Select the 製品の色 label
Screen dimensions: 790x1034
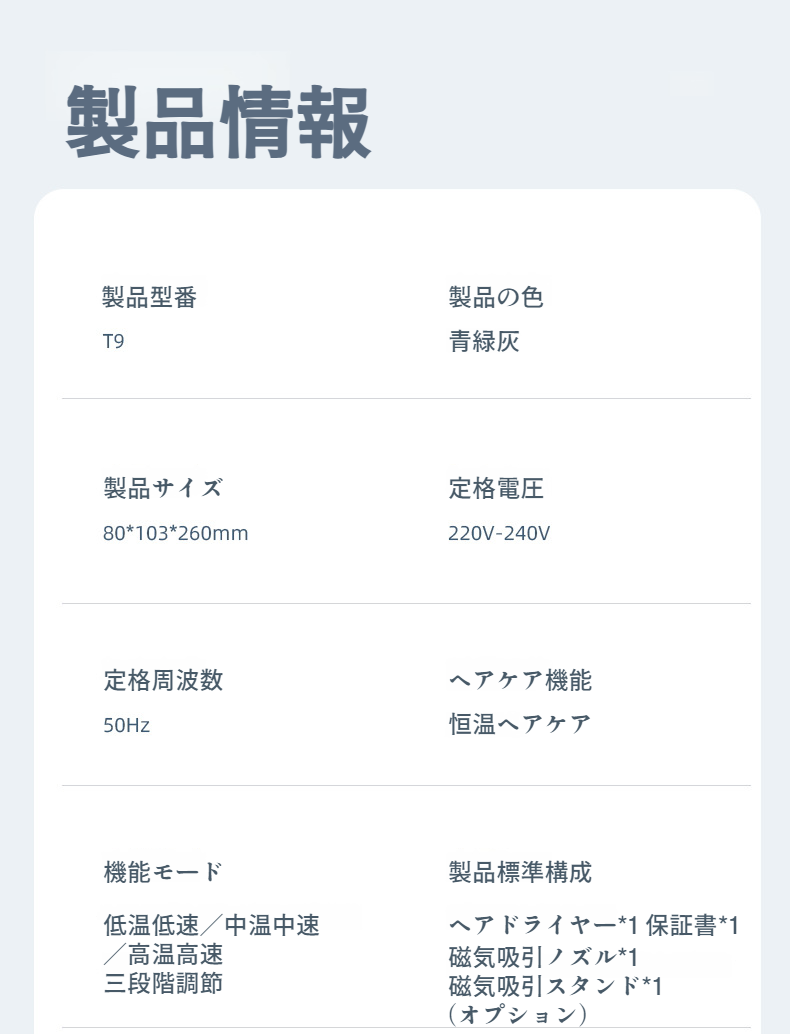[496, 297]
